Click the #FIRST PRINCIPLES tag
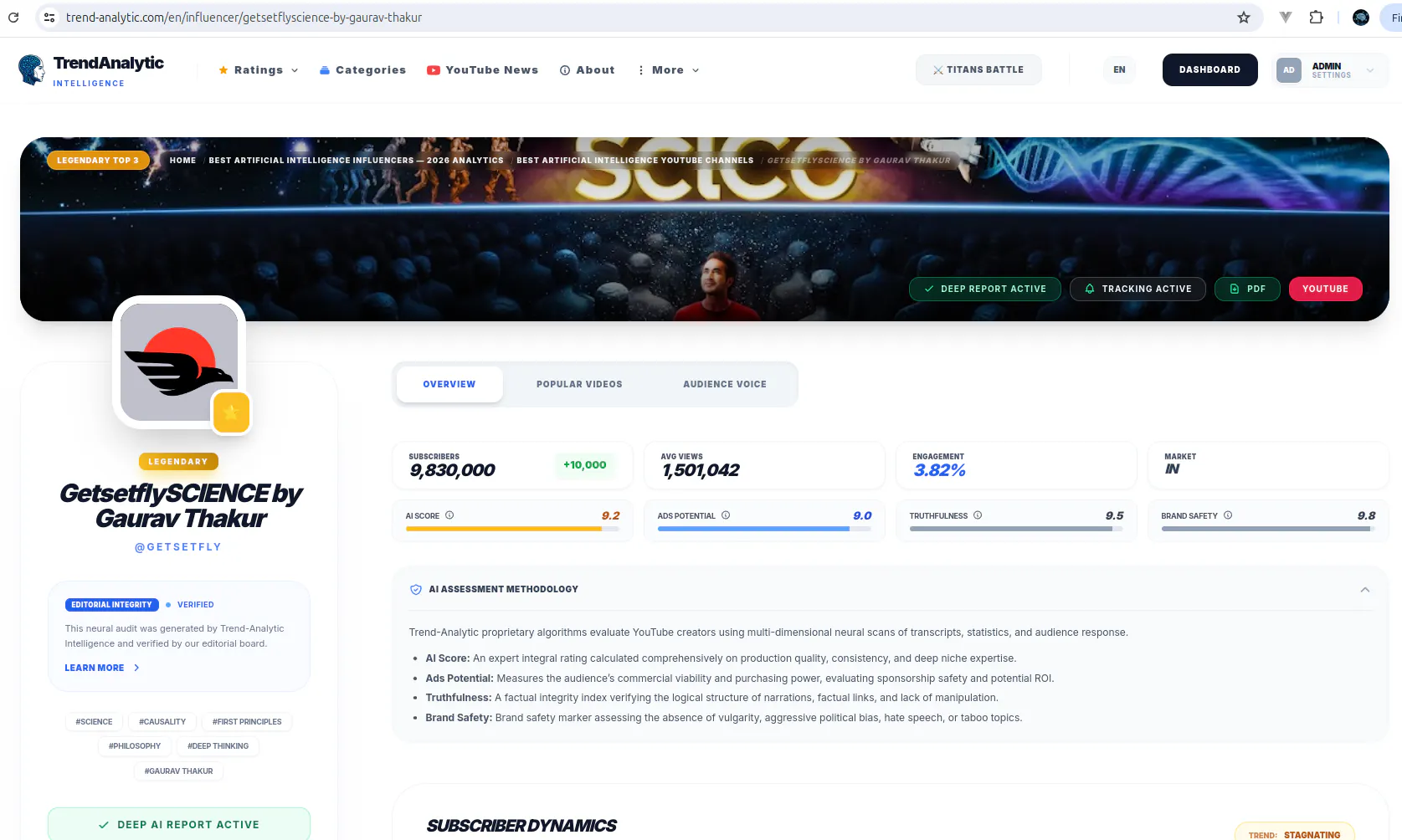 tap(247, 721)
